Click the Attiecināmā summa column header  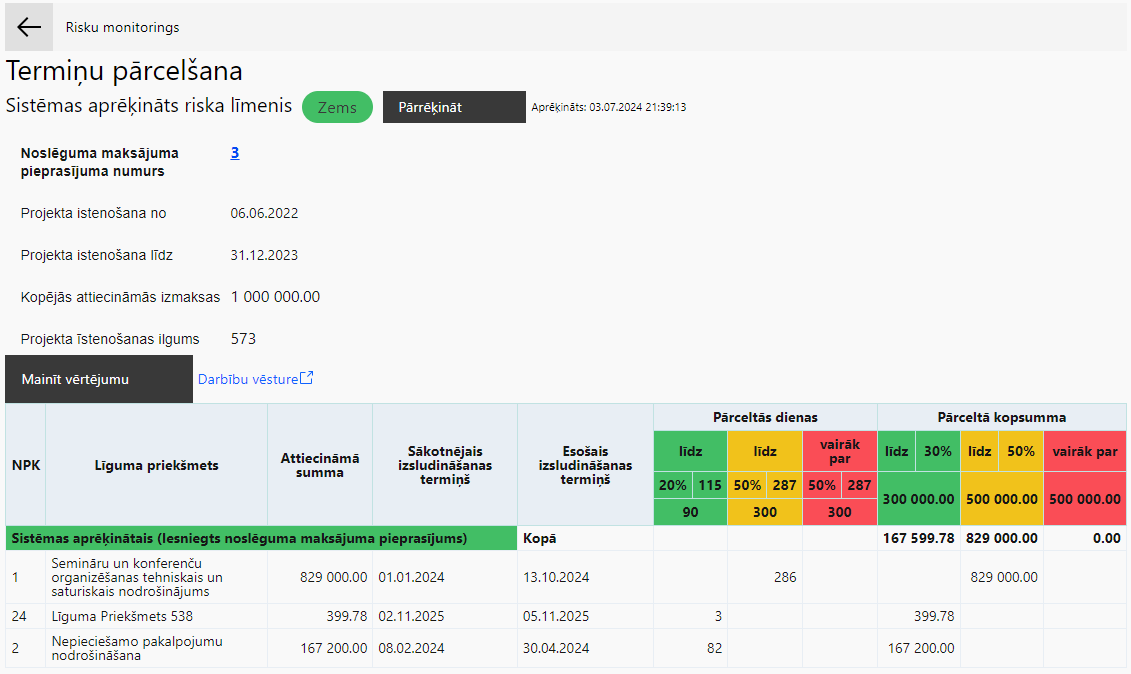click(x=320, y=465)
